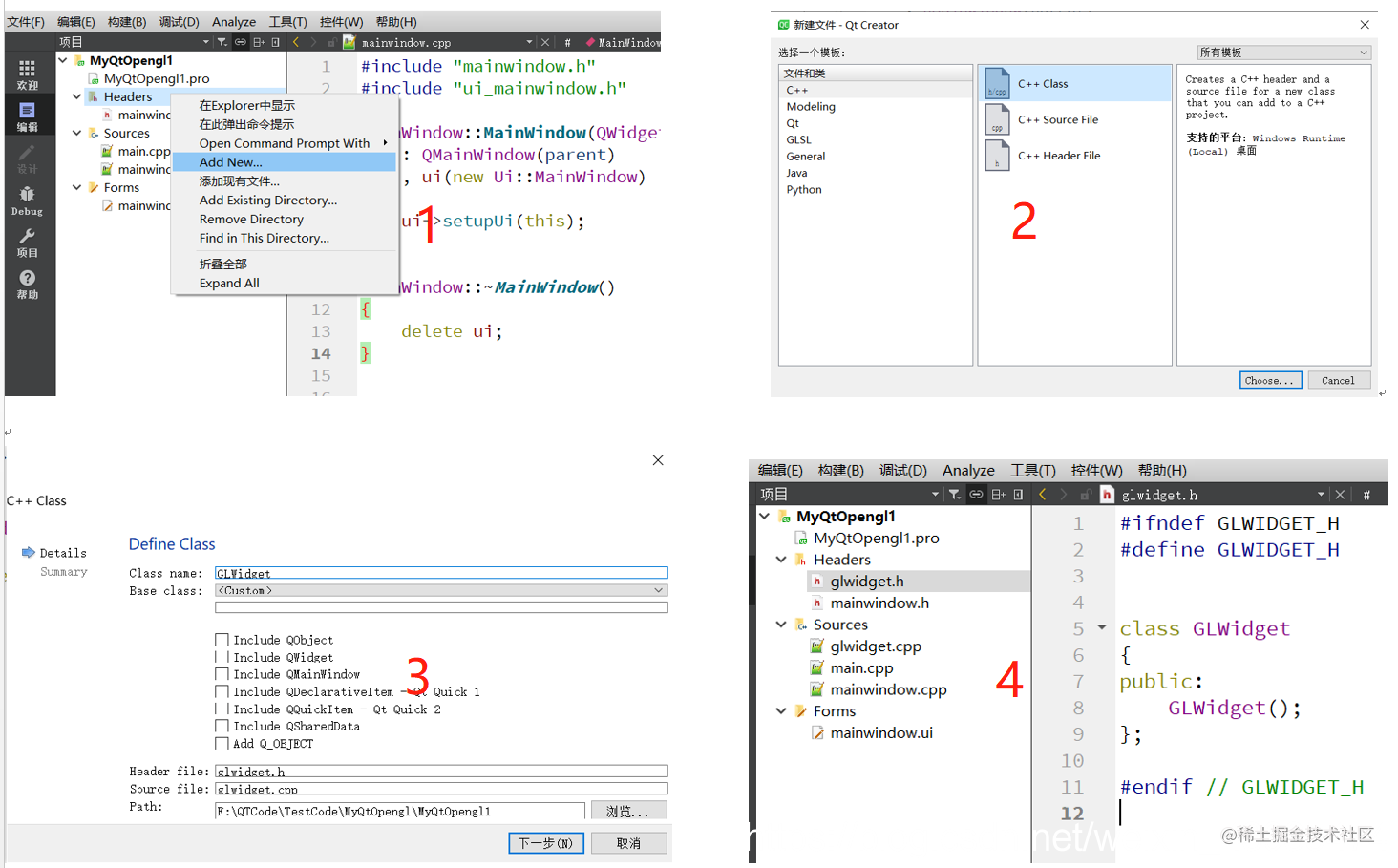
Task: Open the Base class dropdown
Action: 441,590
